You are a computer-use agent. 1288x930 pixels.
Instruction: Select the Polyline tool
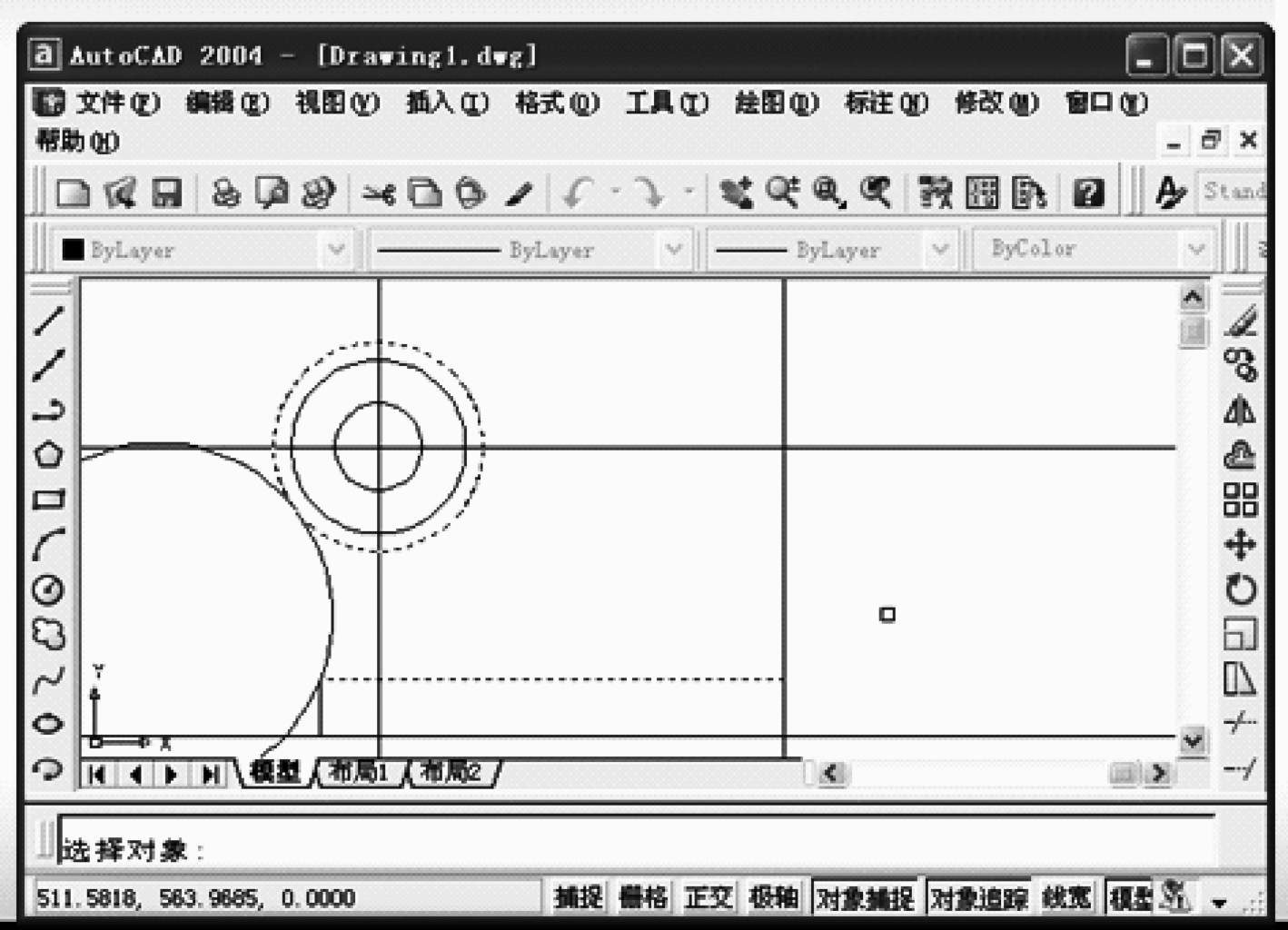point(49,410)
